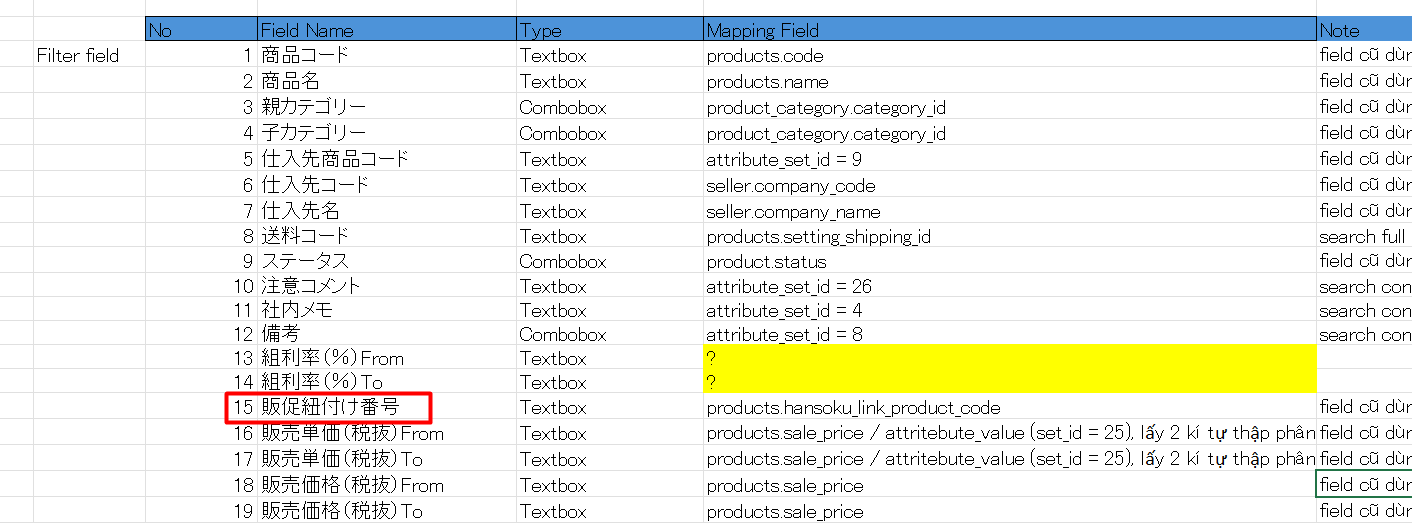This screenshot has height=523, width=1412.
Task: Select the Combobox type cell for ステータス
Action: coord(609,261)
